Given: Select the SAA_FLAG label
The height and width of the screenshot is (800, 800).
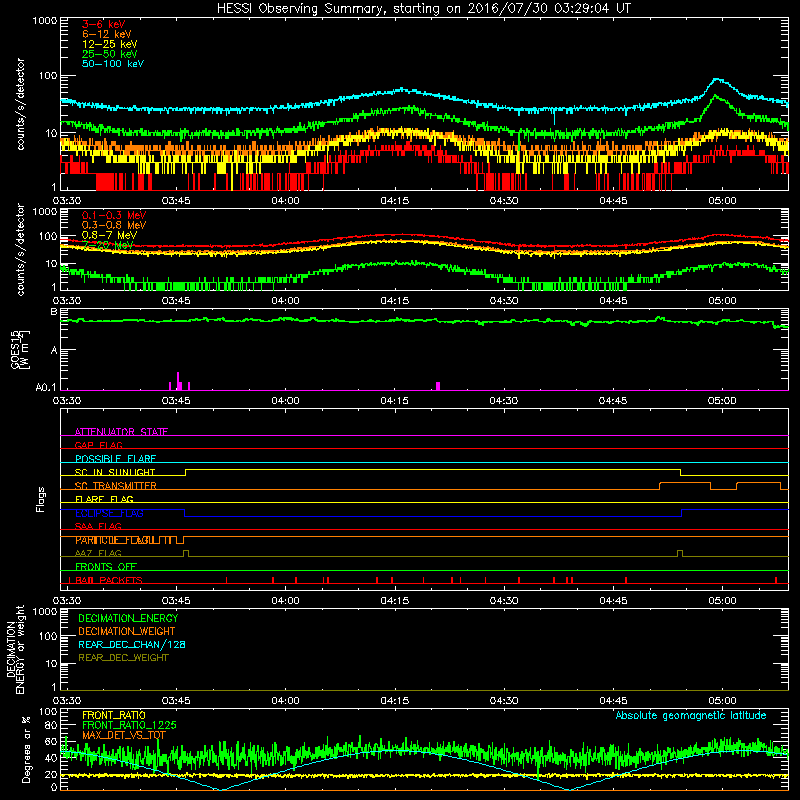Looking at the screenshot, I should [98, 527].
